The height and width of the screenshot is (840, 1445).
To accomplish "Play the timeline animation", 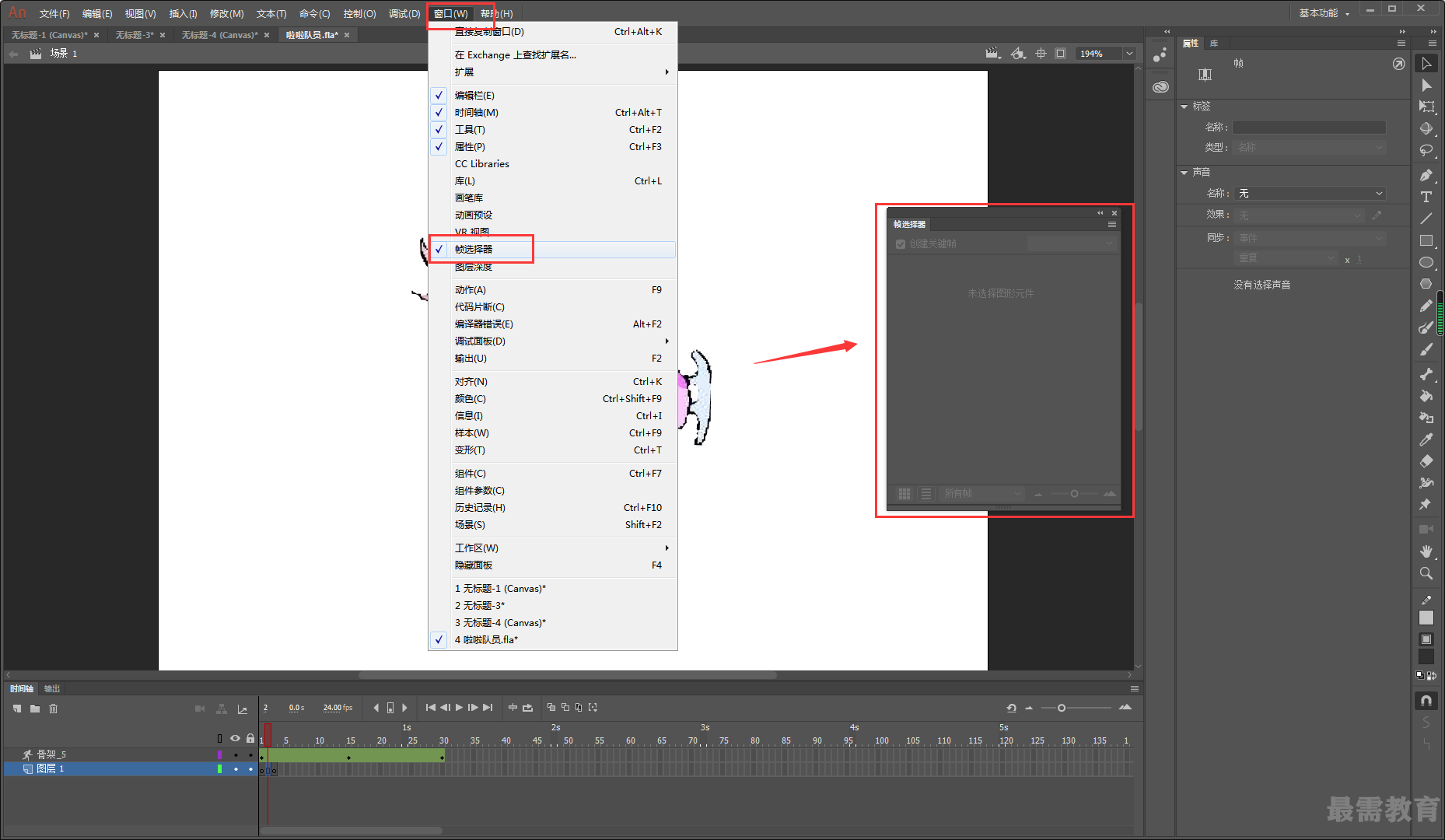I will click(x=459, y=708).
